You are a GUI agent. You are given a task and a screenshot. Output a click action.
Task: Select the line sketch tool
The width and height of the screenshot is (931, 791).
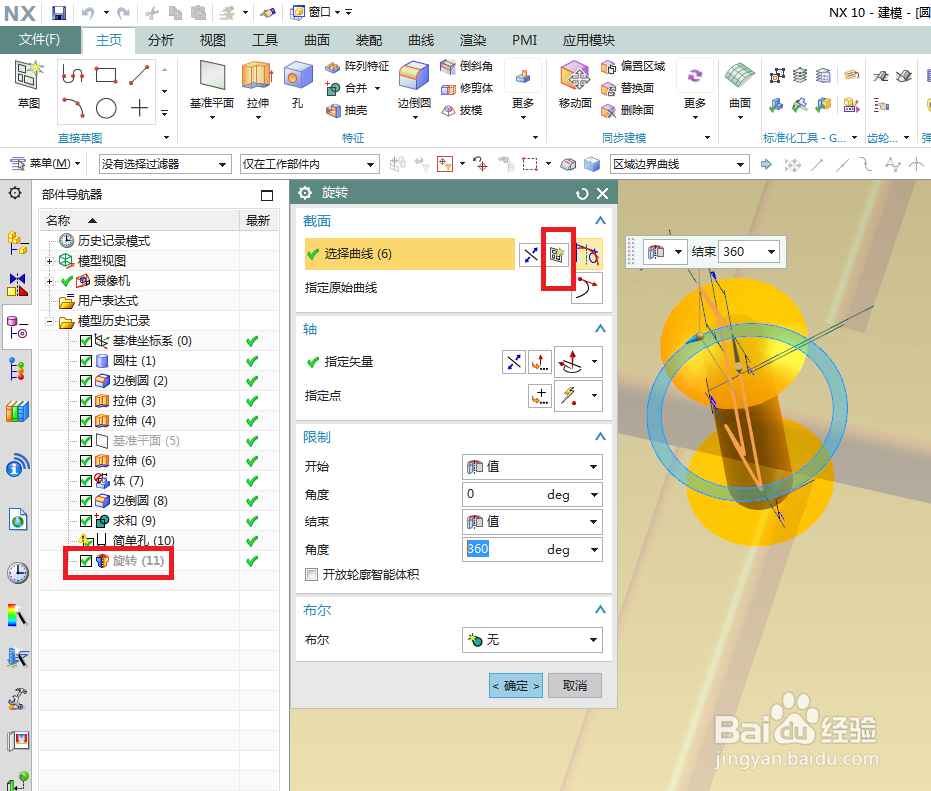pos(140,75)
